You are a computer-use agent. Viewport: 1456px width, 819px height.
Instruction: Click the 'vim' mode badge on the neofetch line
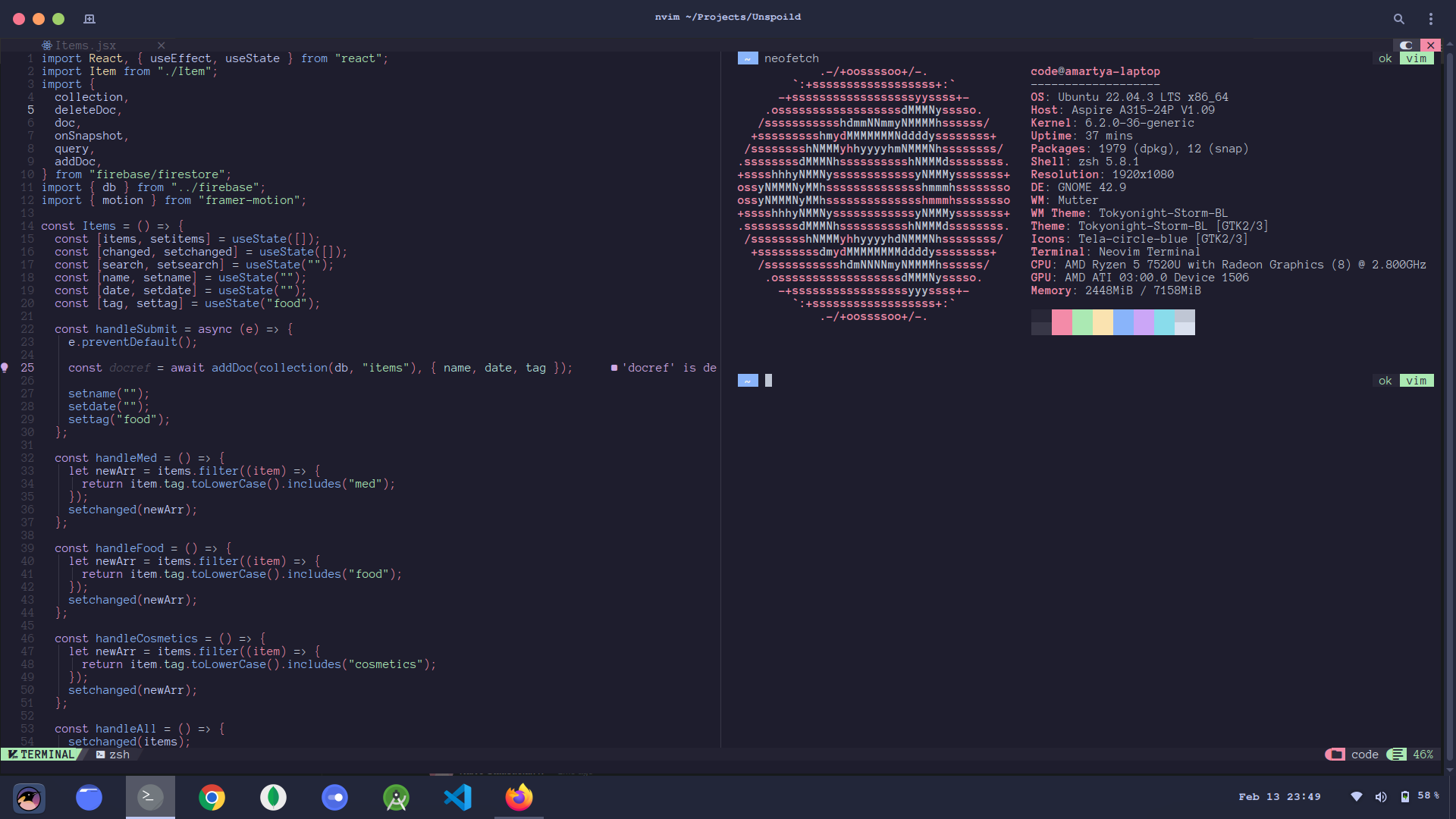click(1416, 58)
